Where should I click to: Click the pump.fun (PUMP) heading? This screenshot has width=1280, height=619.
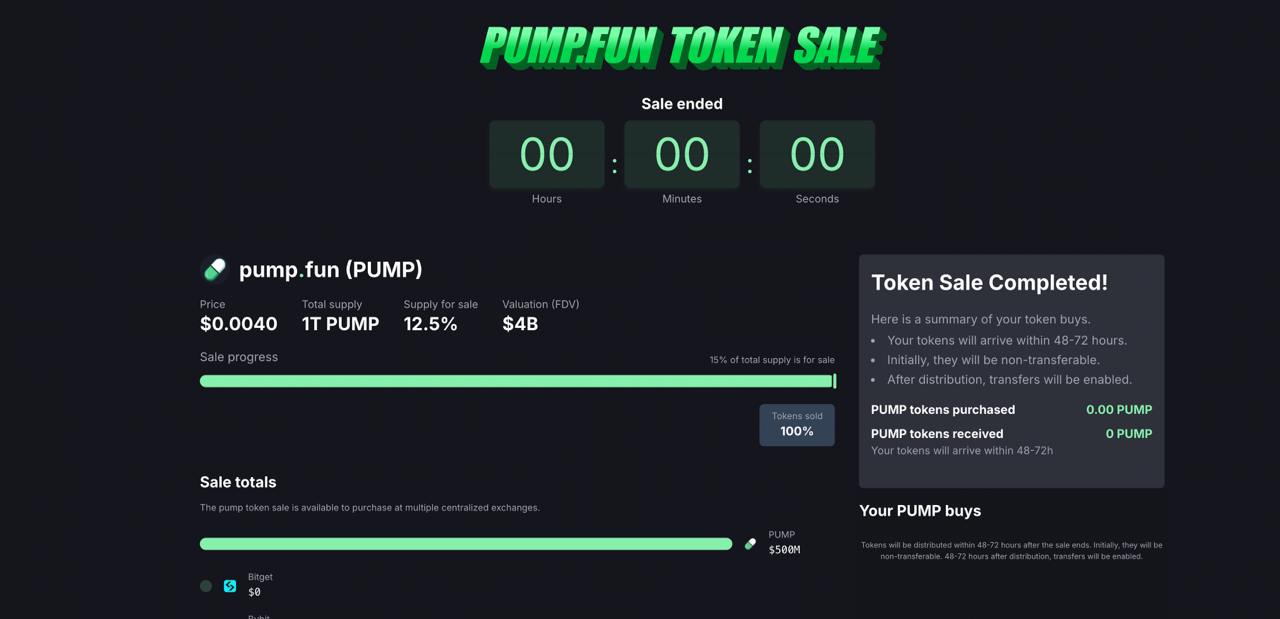[x=331, y=269]
